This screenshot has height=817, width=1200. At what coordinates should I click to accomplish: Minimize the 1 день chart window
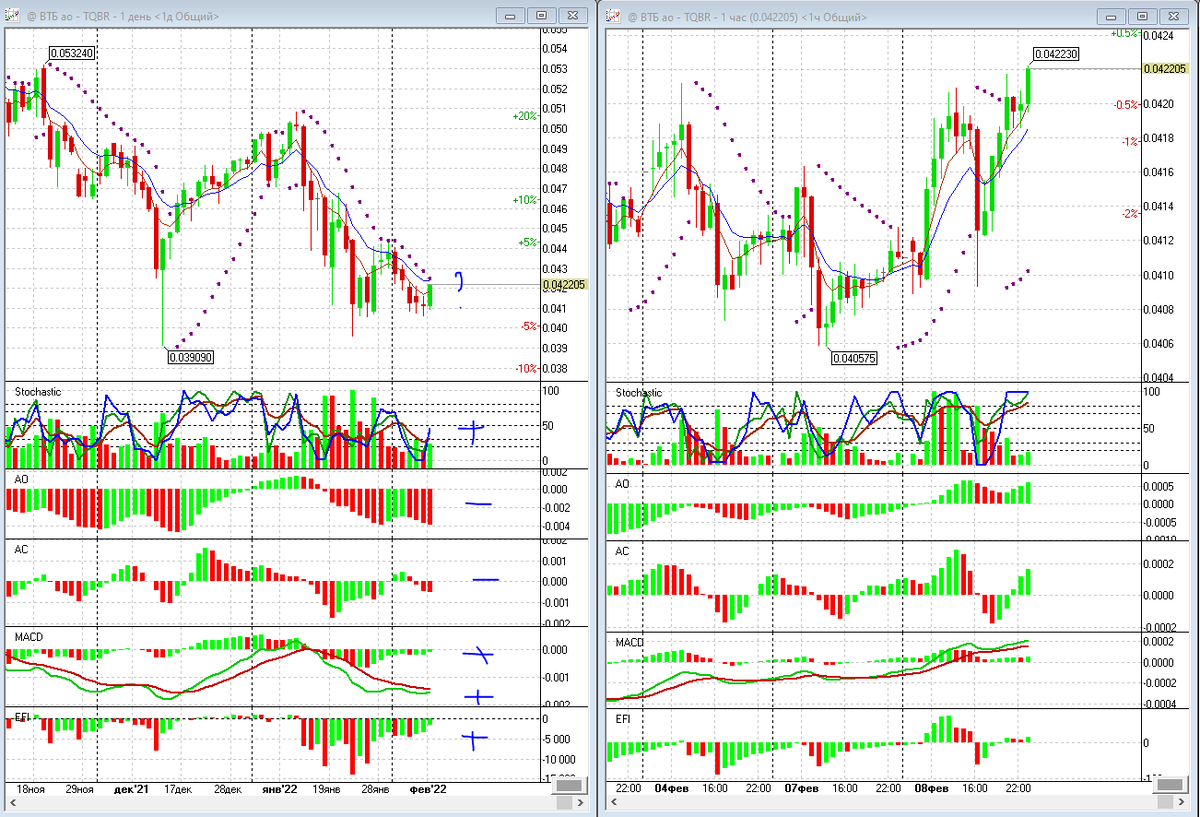(x=511, y=16)
